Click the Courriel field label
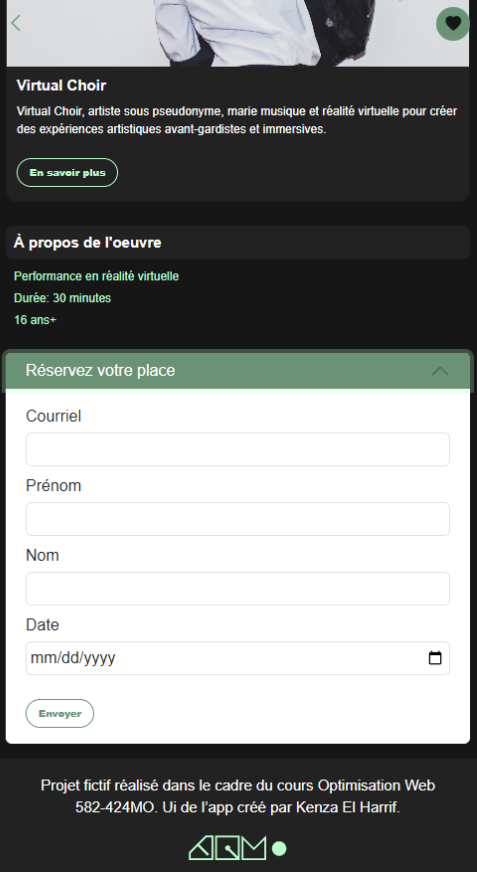 point(53,416)
